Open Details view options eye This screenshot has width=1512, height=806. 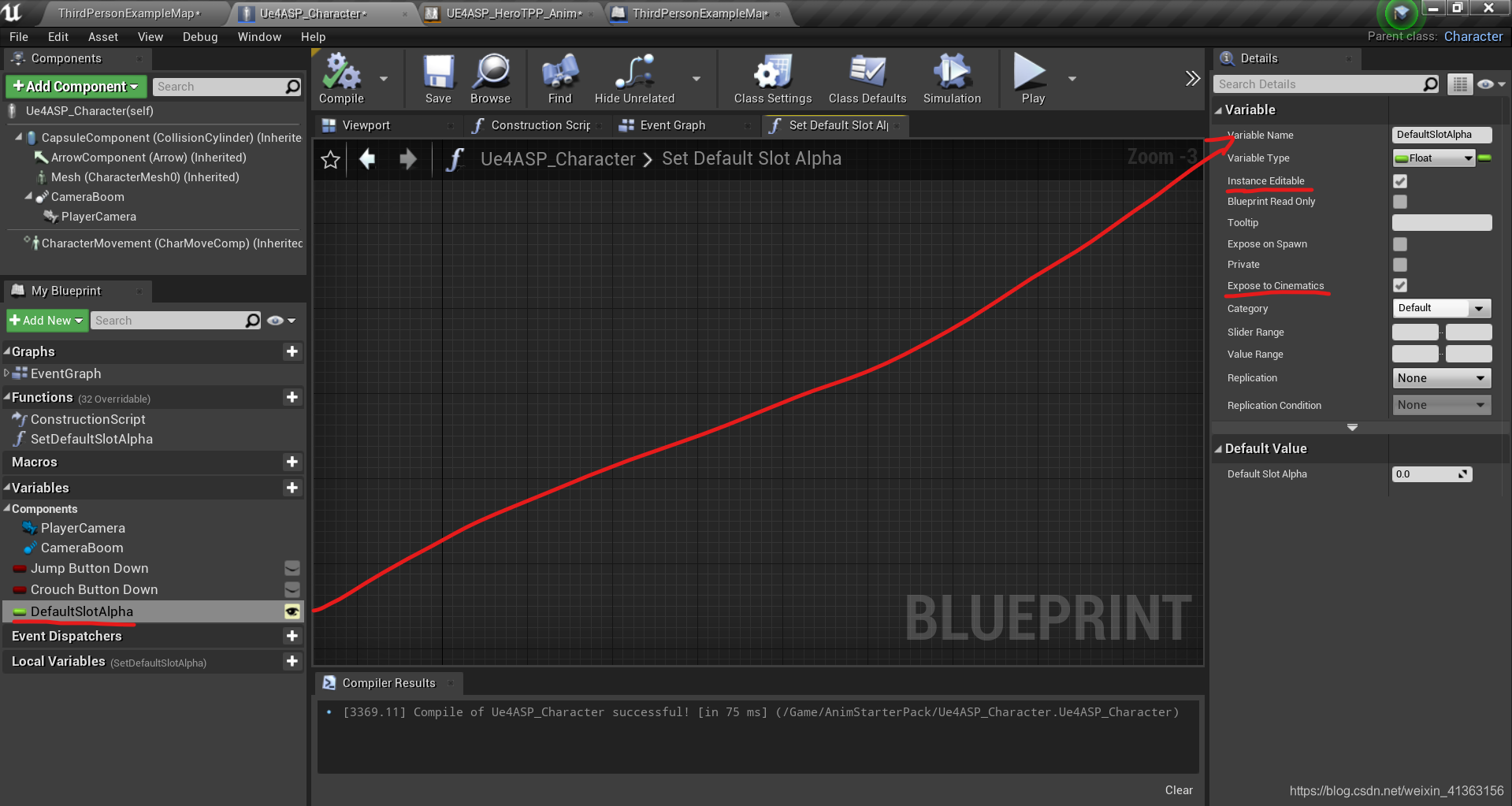tap(1491, 84)
